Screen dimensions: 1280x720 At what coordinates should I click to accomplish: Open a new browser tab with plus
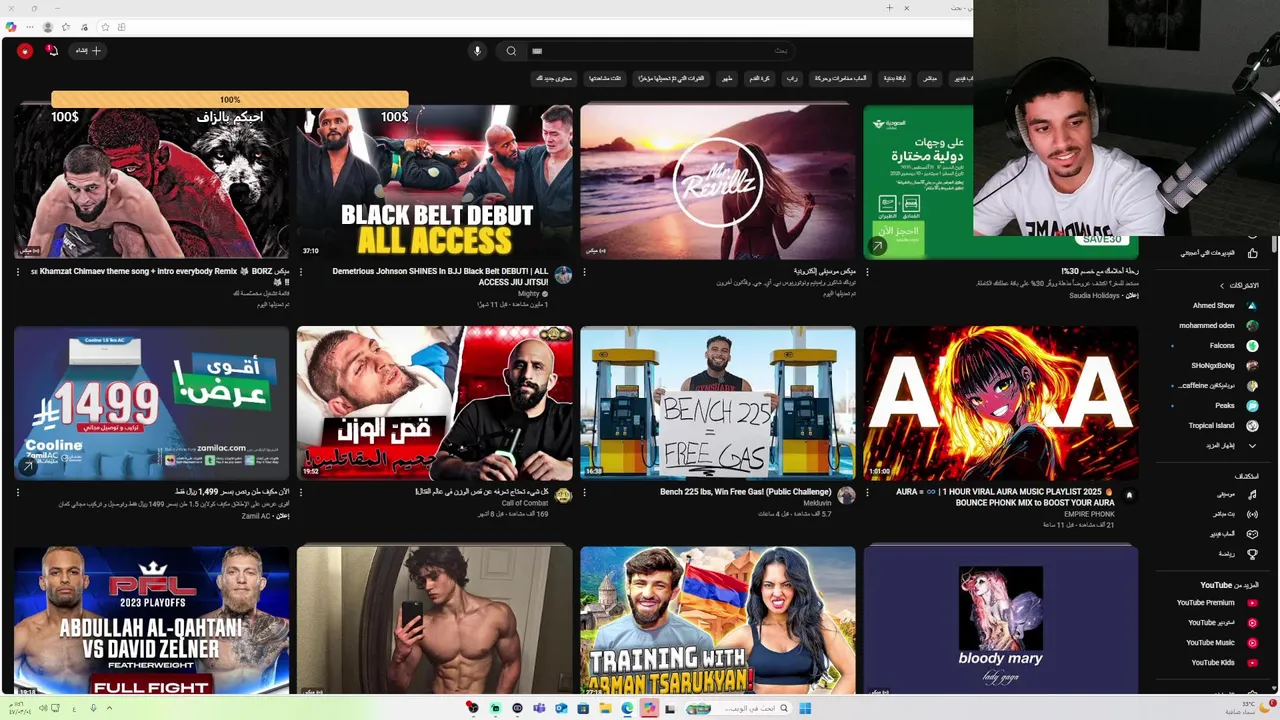pyautogui.click(x=889, y=8)
